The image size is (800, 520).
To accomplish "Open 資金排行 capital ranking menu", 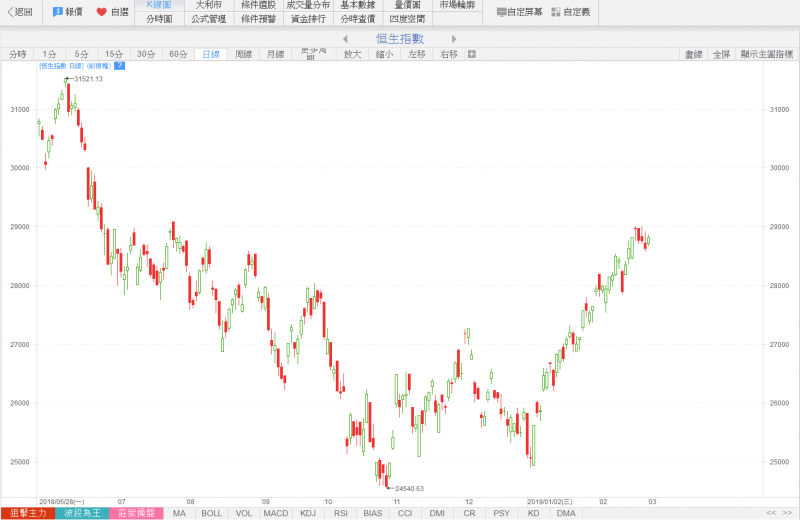I will pos(308,19).
